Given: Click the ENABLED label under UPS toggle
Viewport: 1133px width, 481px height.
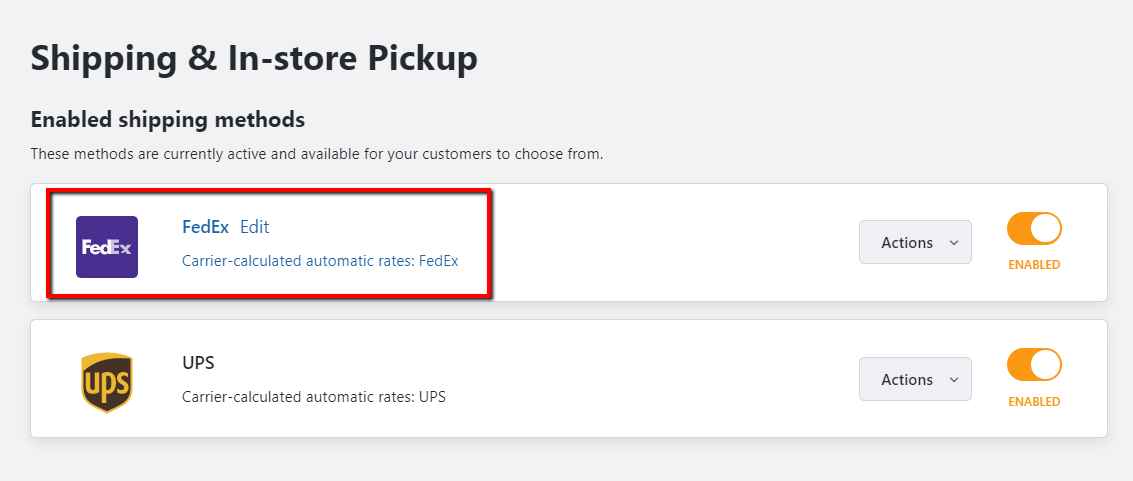Looking at the screenshot, I should point(1033,401).
